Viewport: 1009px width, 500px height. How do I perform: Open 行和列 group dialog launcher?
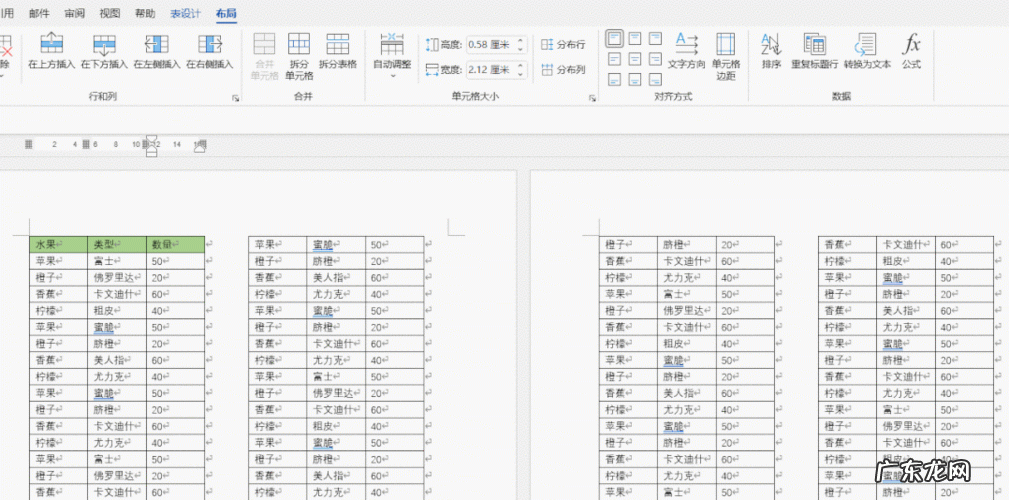pyautogui.click(x=236, y=98)
